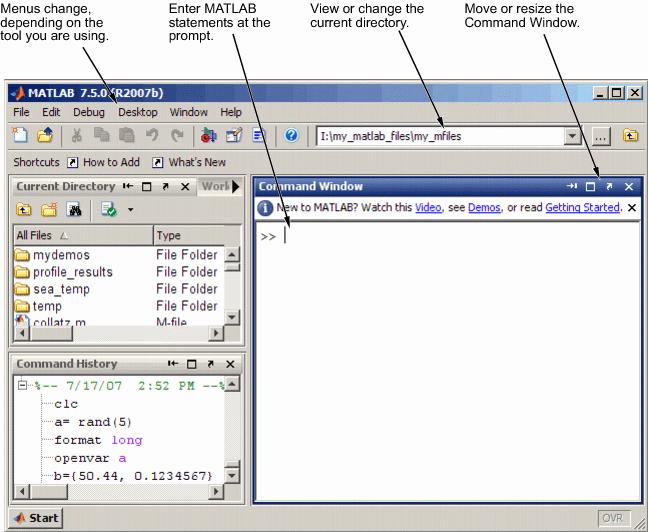
Task: Select the openvar a history entry
Action: (x=90, y=458)
